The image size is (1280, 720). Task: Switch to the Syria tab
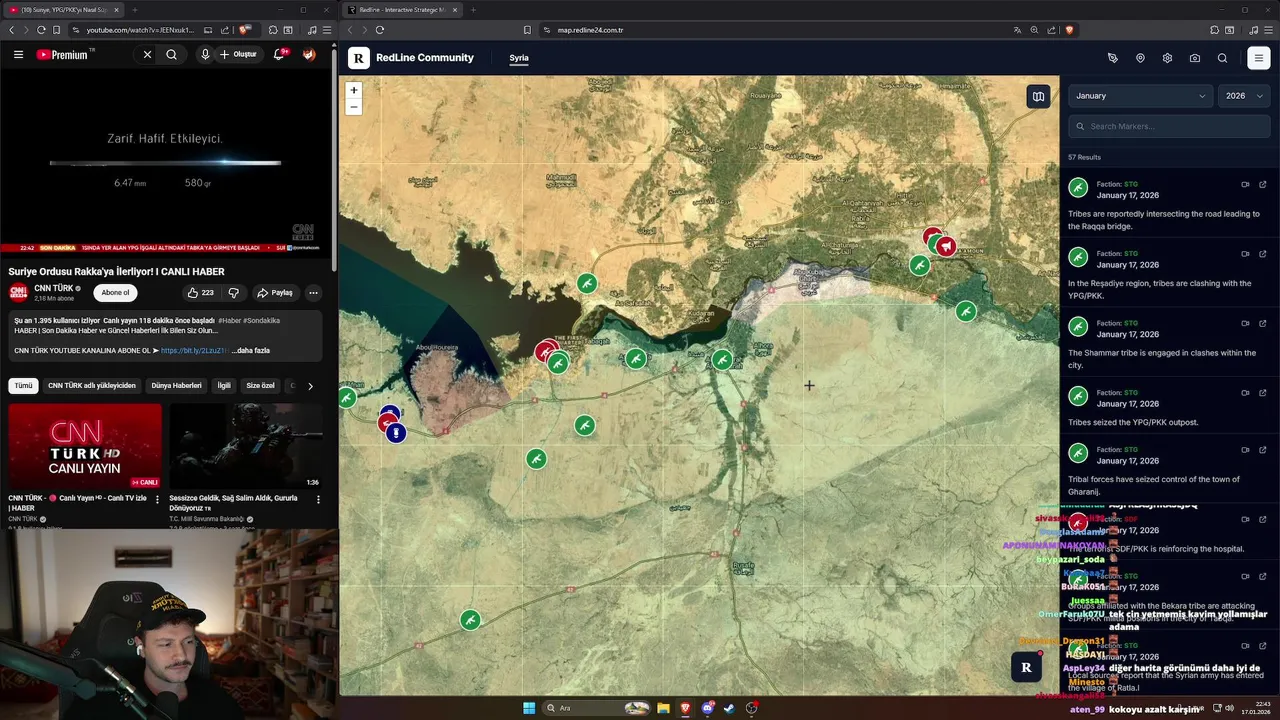[x=519, y=58]
